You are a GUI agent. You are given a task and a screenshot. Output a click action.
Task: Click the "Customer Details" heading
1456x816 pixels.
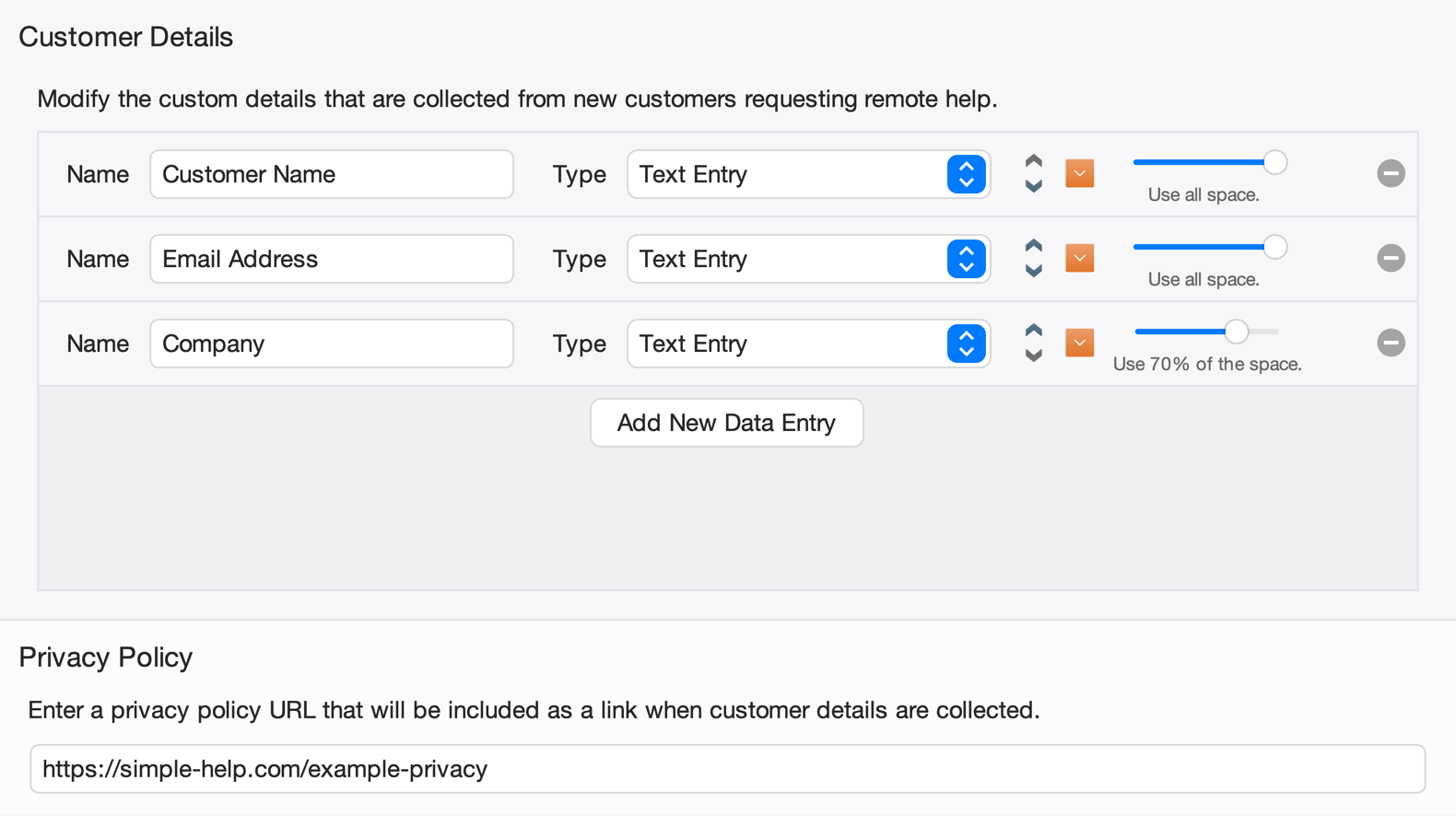click(x=126, y=37)
